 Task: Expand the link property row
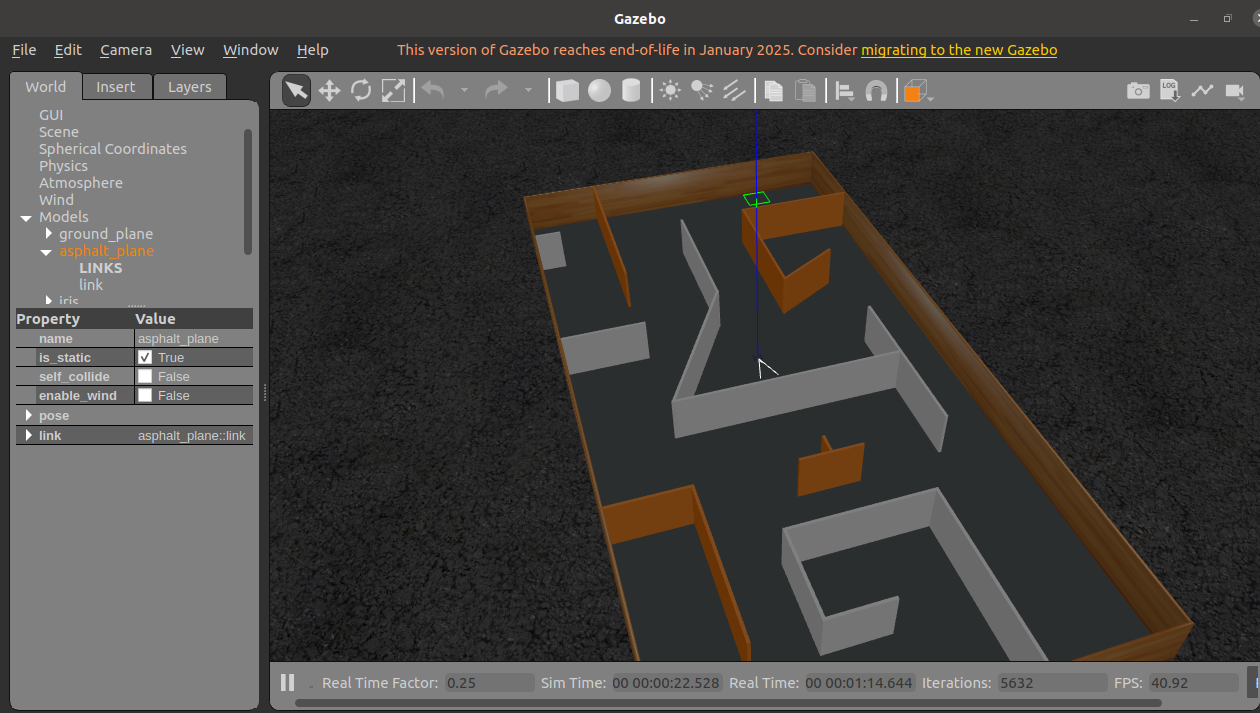tap(28, 436)
